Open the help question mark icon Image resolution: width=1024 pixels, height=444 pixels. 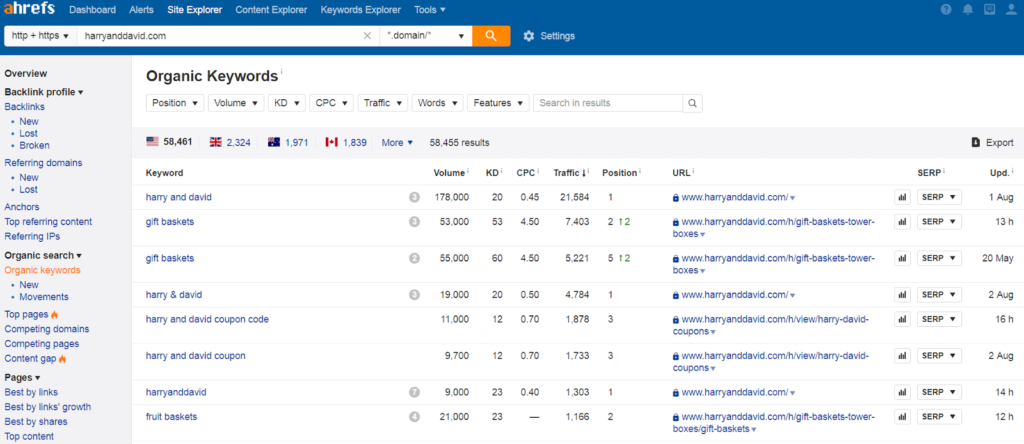click(946, 10)
